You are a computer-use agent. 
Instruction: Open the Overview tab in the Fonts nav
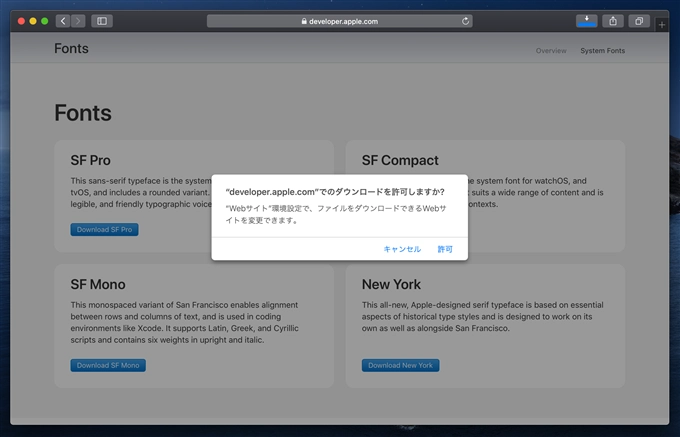tap(551, 51)
